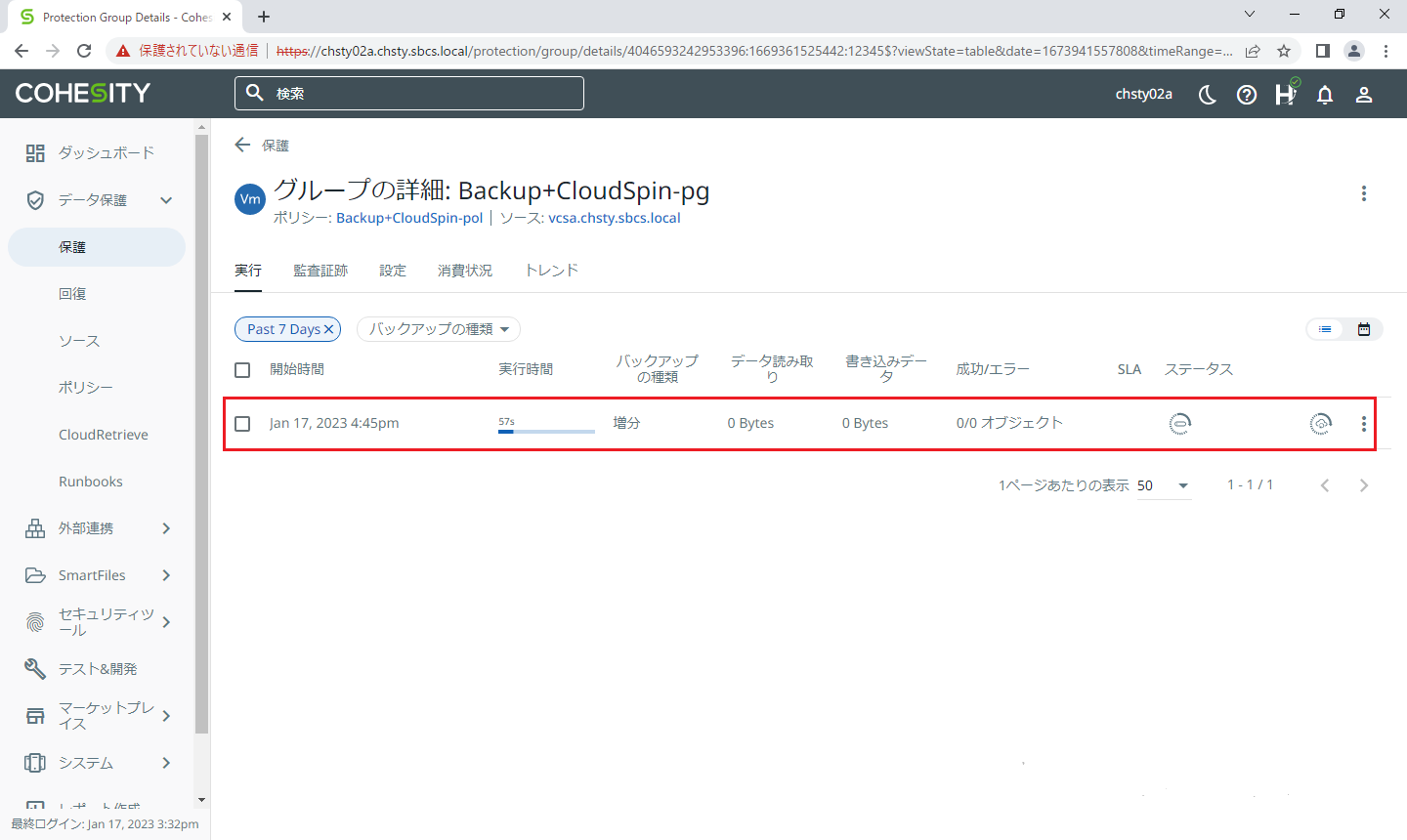Open CloudRetrieve in the sidebar
Viewport: 1407px width, 840px height.
(x=104, y=435)
